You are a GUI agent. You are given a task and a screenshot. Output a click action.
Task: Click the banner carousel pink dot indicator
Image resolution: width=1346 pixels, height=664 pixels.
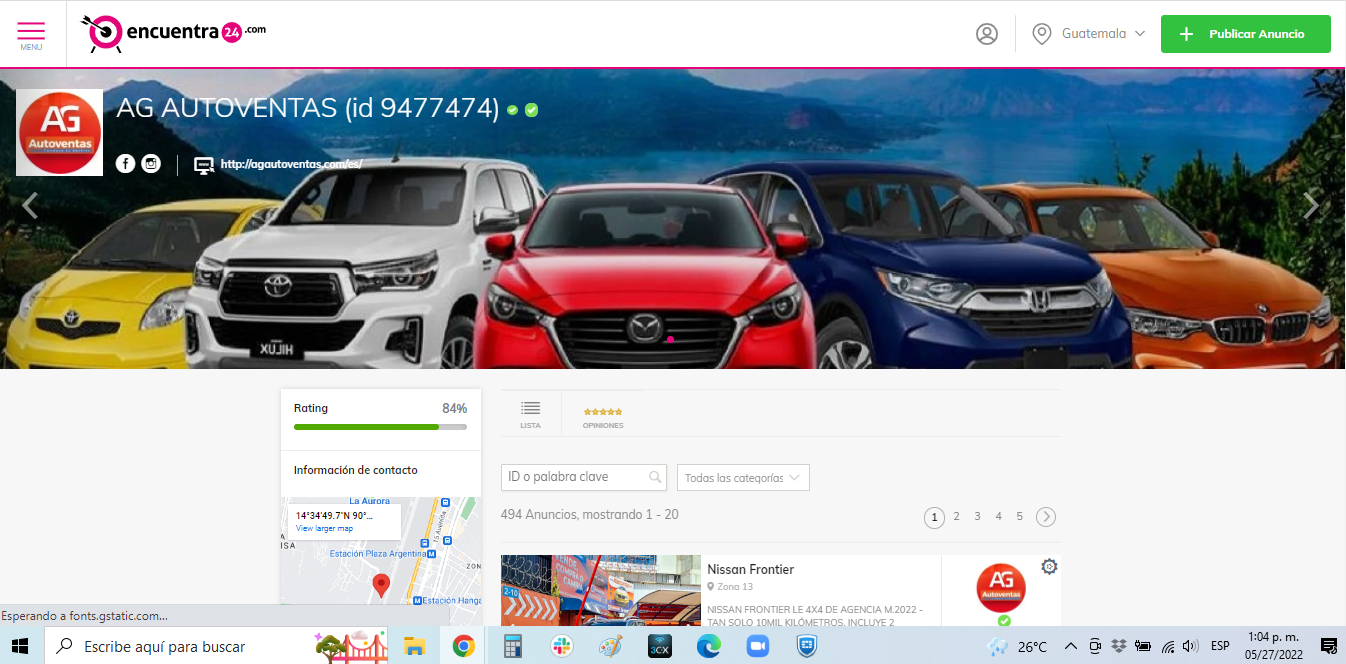click(670, 340)
